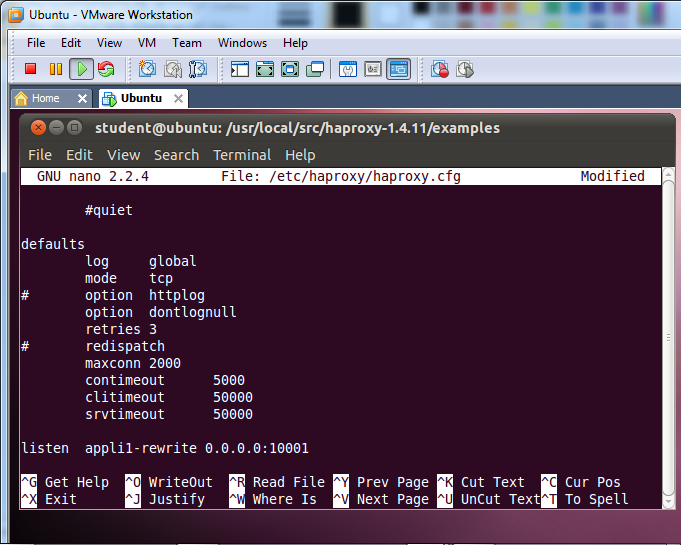
Task: Click the summary view wrench window icon
Action: tap(348, 69)
